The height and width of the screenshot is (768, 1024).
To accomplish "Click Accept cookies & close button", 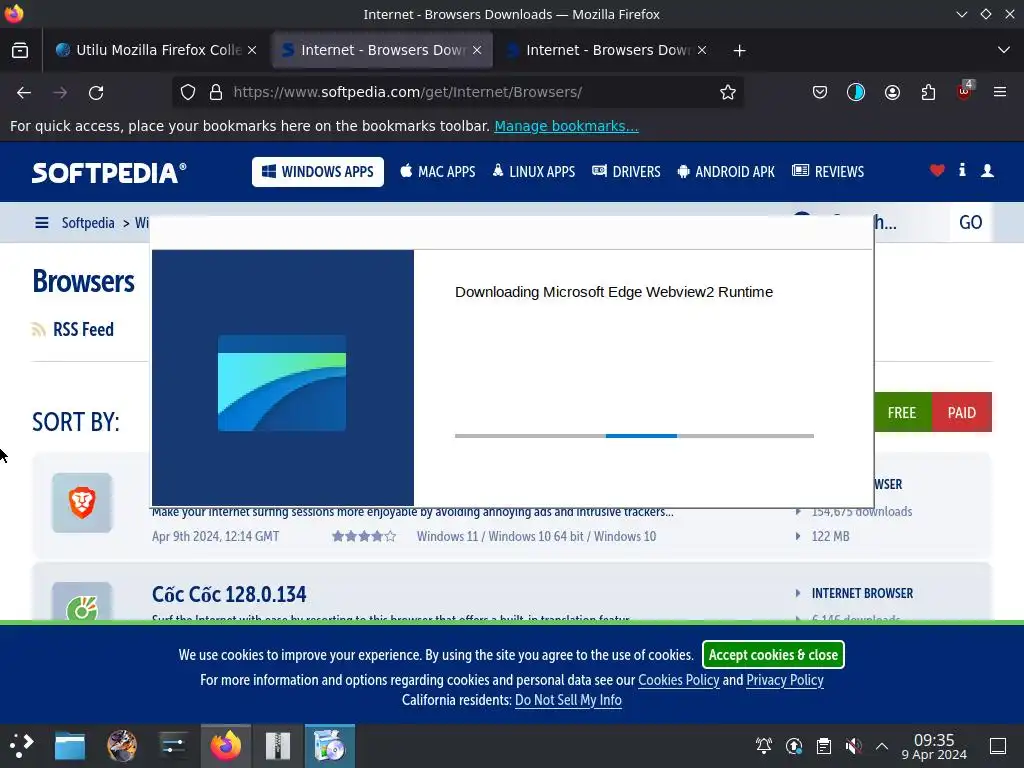I will tap(773, 655).
